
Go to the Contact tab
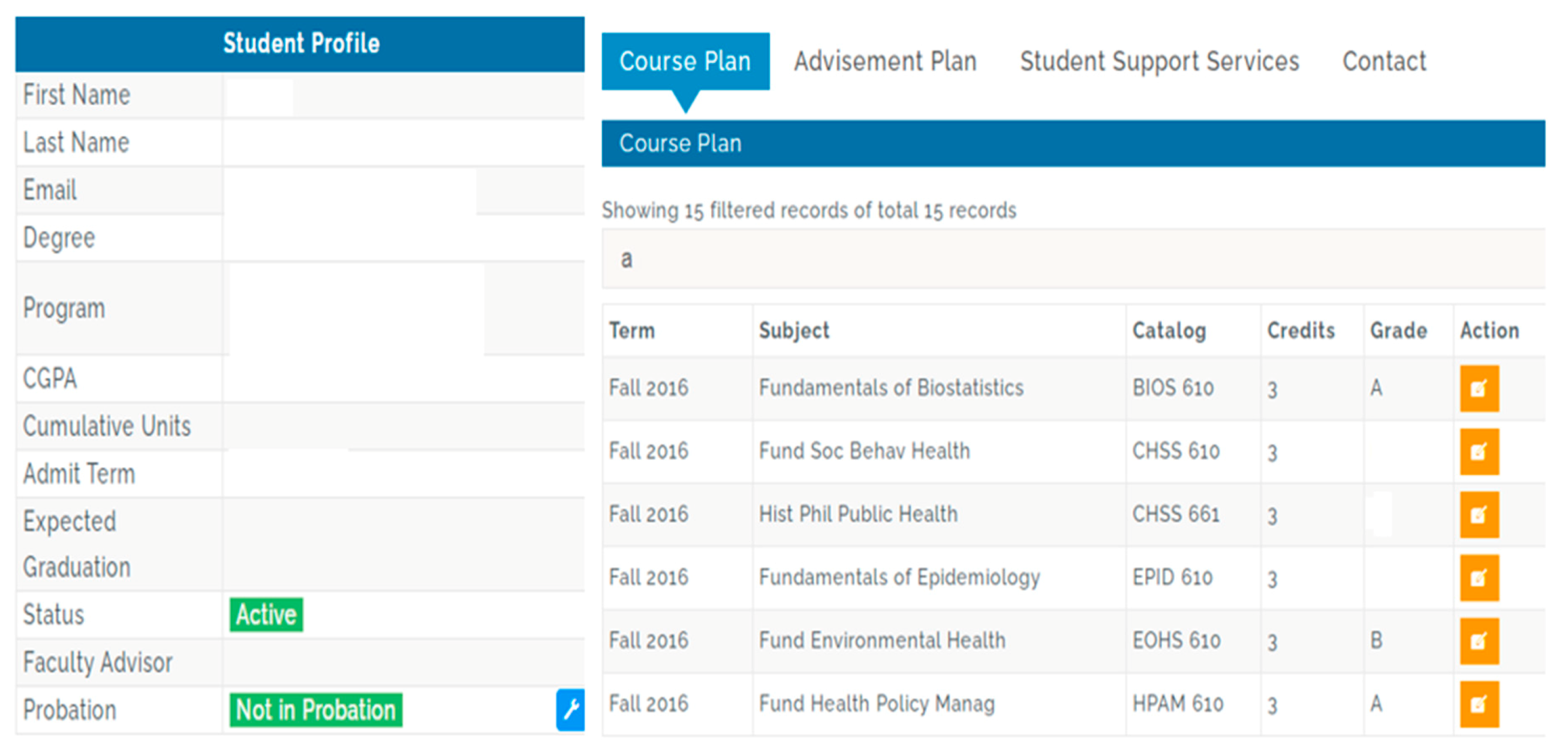tap(1383, 62)
